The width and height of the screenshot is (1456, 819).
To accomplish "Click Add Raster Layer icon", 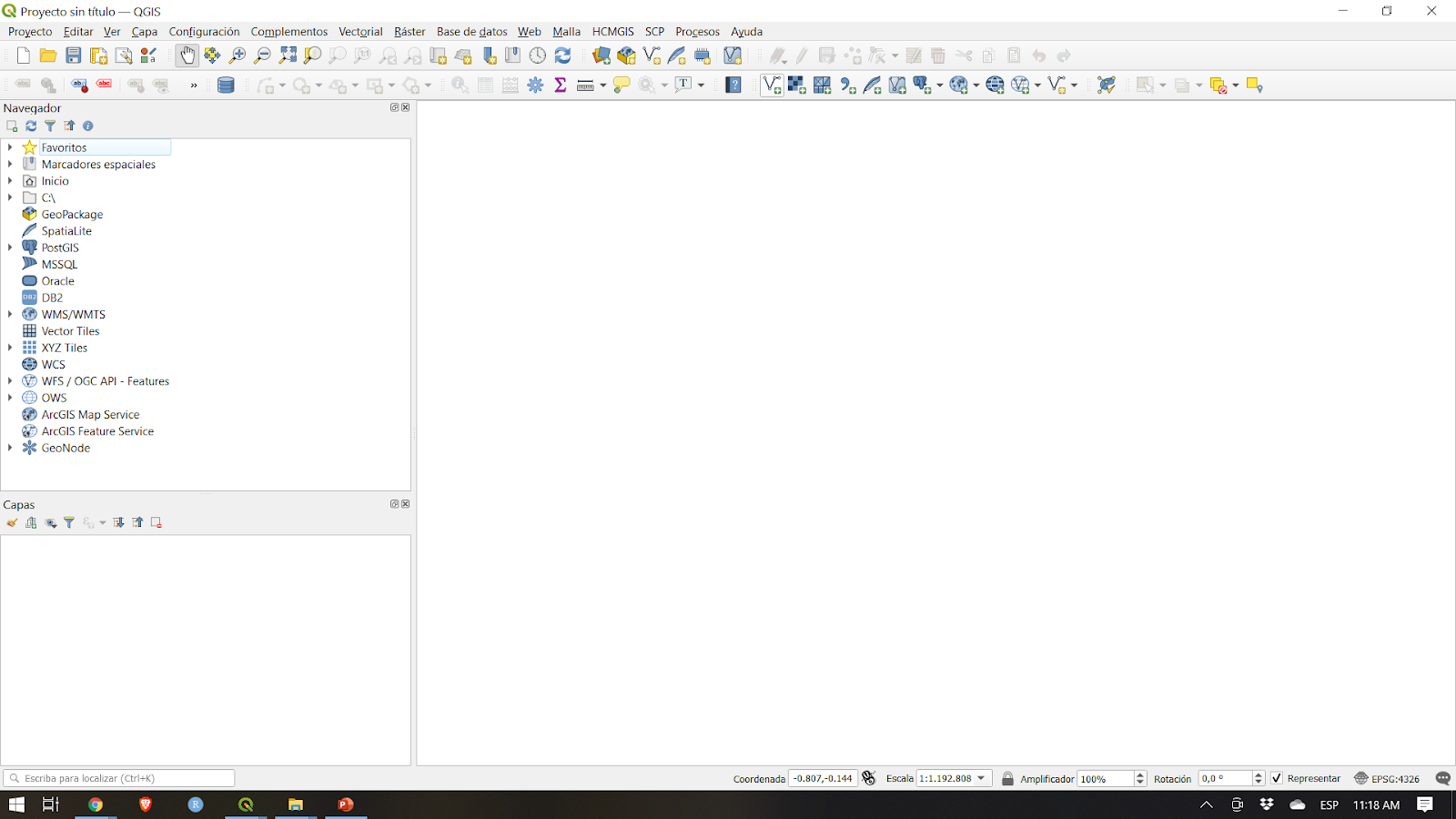I will coord(797,85).
